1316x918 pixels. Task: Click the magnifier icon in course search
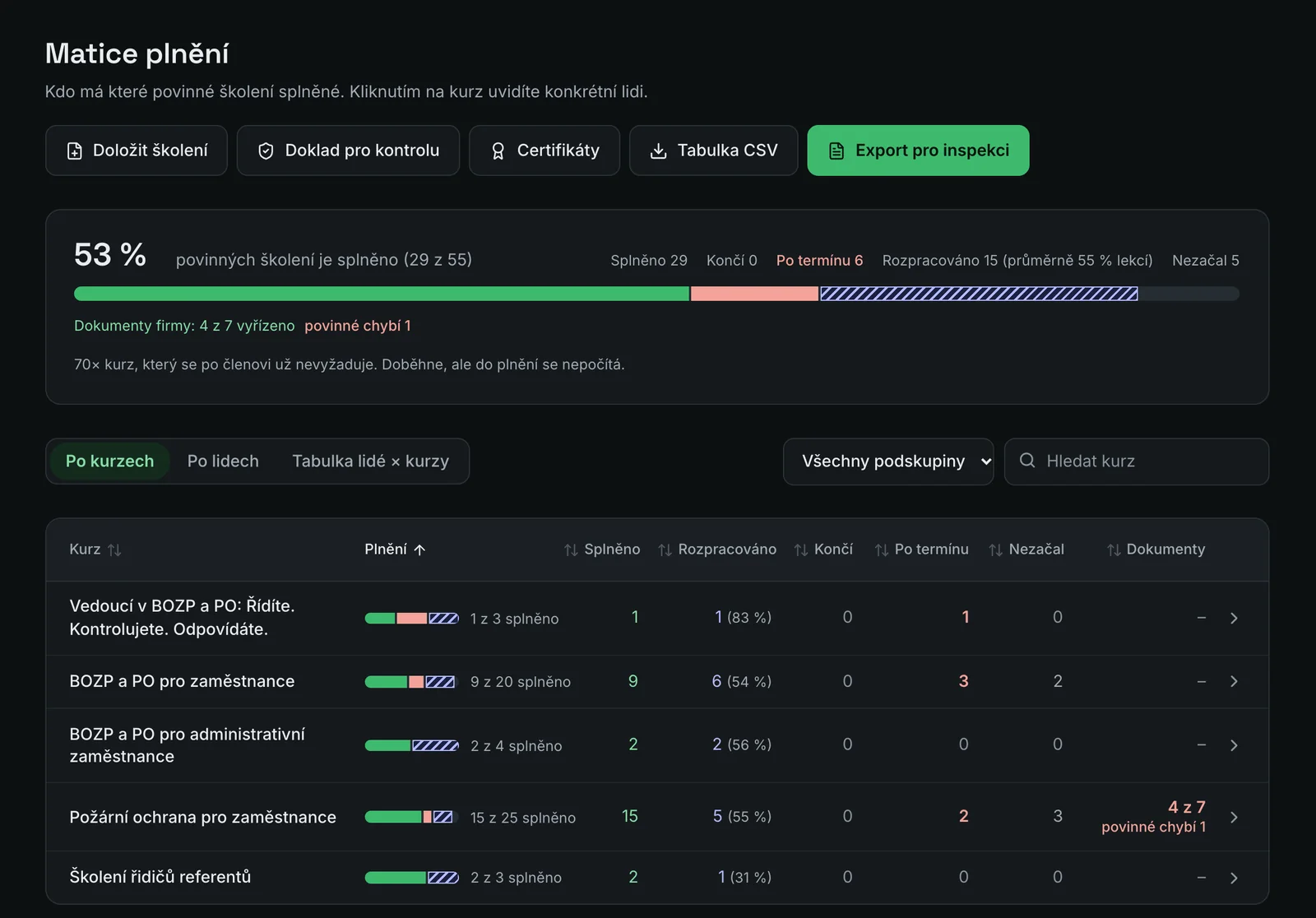click(1027, 461)
